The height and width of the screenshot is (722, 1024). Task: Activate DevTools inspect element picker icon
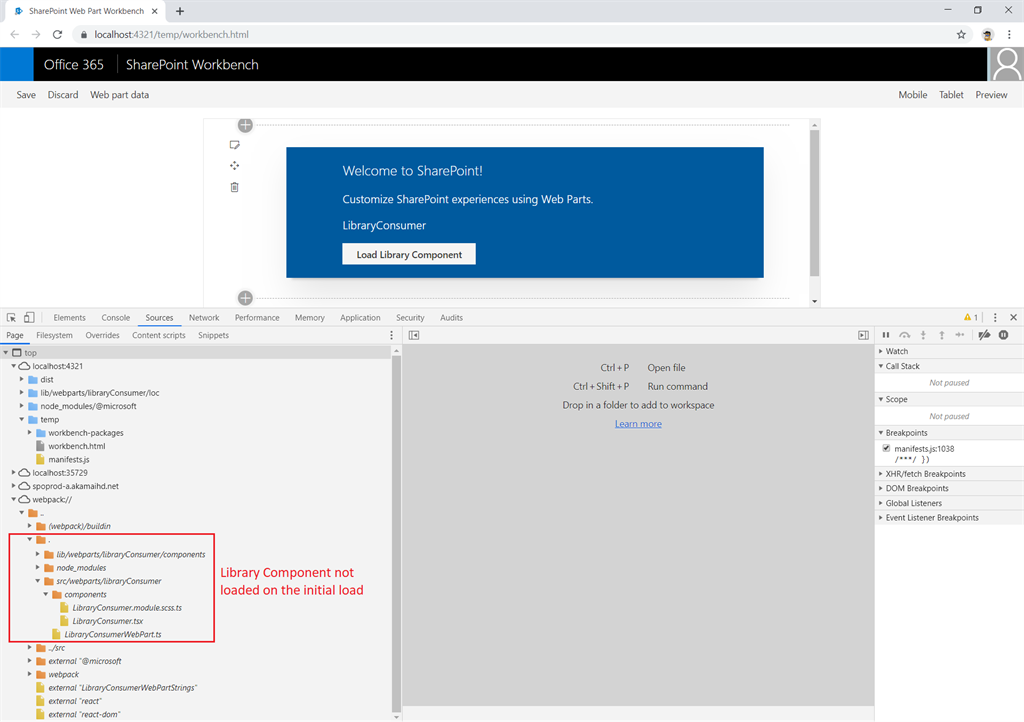(x=11, y=317)
